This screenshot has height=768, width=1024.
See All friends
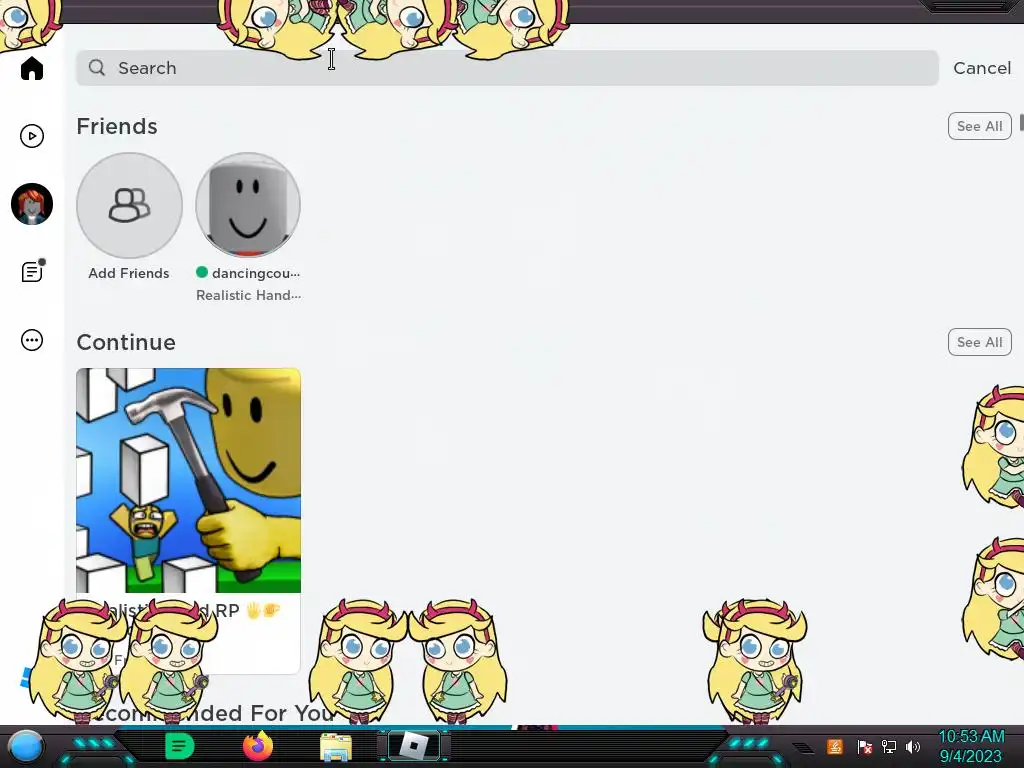(x=979, y=126)
